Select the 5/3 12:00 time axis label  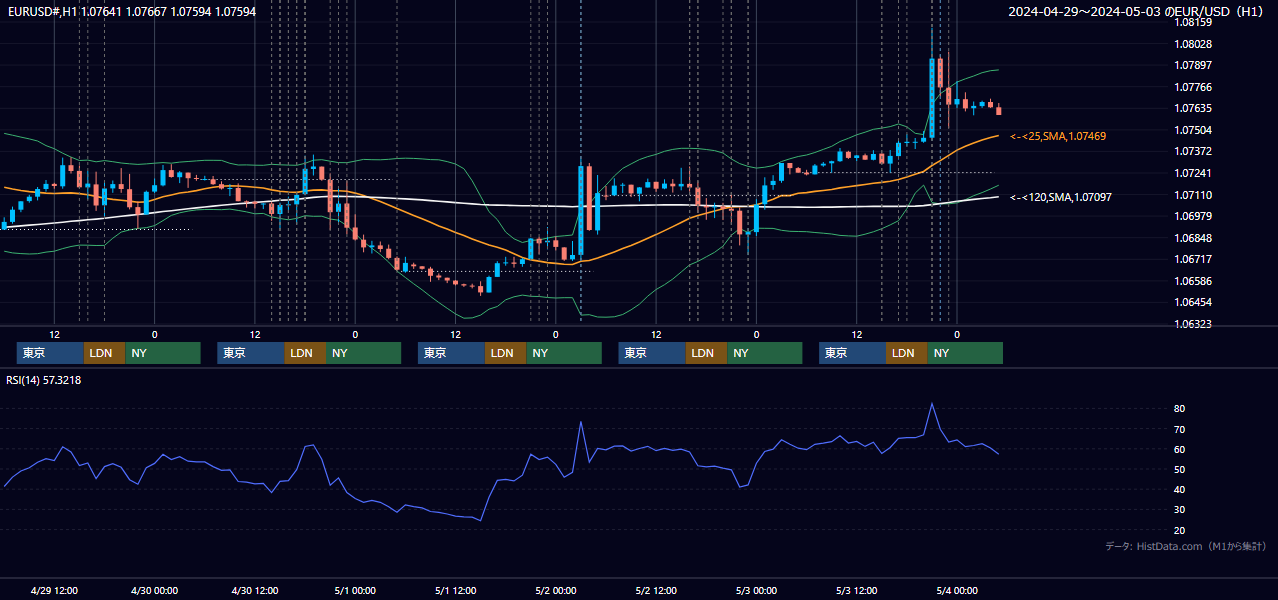pos(856,590)
